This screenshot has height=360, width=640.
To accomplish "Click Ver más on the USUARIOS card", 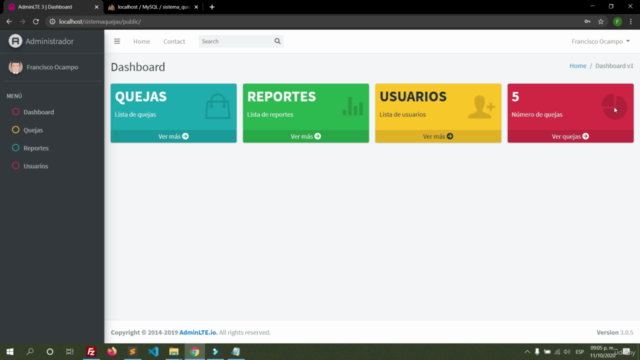I will click(438, 136).
